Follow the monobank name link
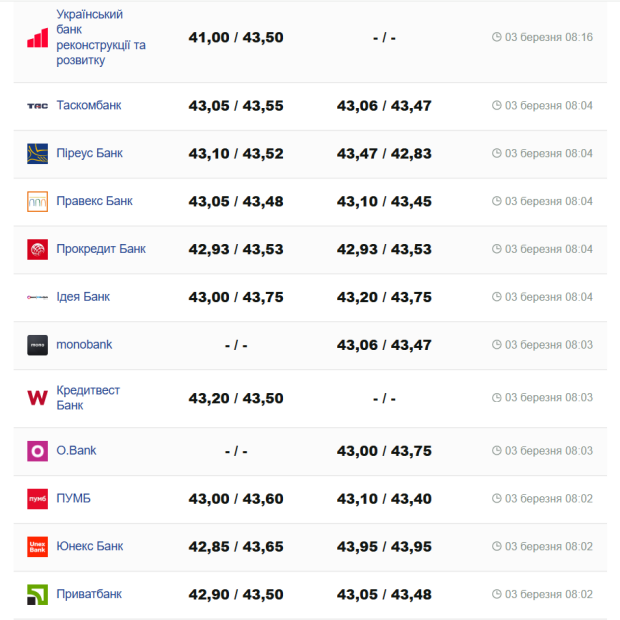The width and height of the screenshot is (620, 620). (x=84, y=345)
